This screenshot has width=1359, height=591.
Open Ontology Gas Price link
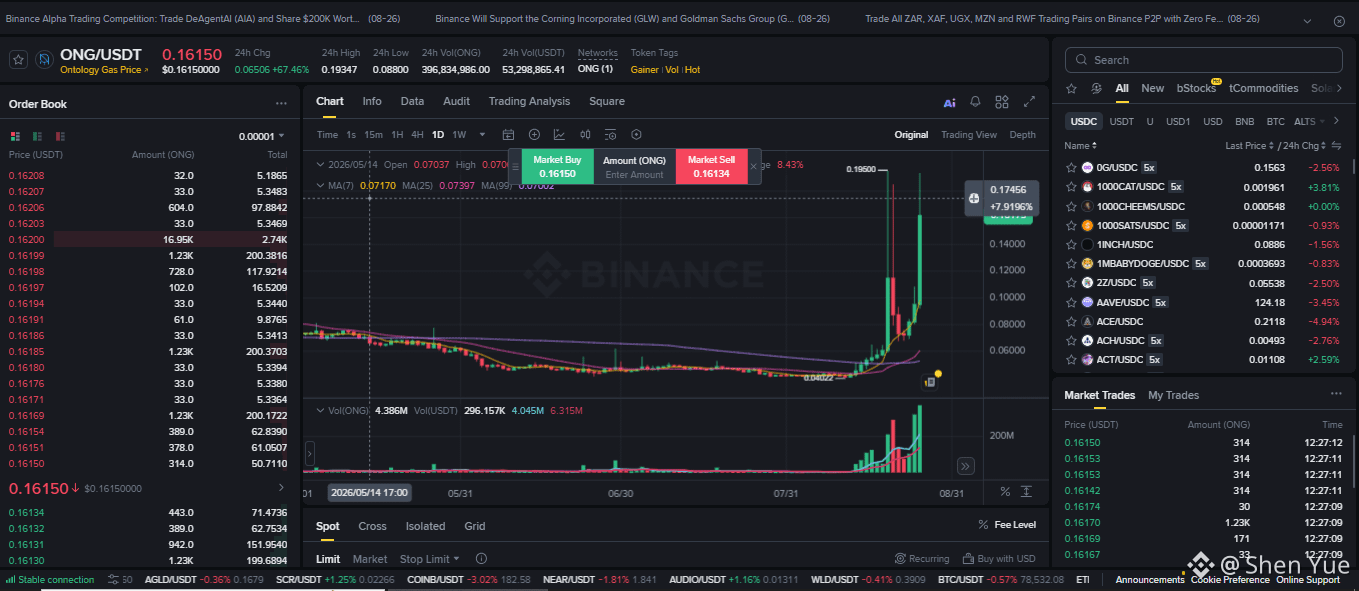(104, 70)
